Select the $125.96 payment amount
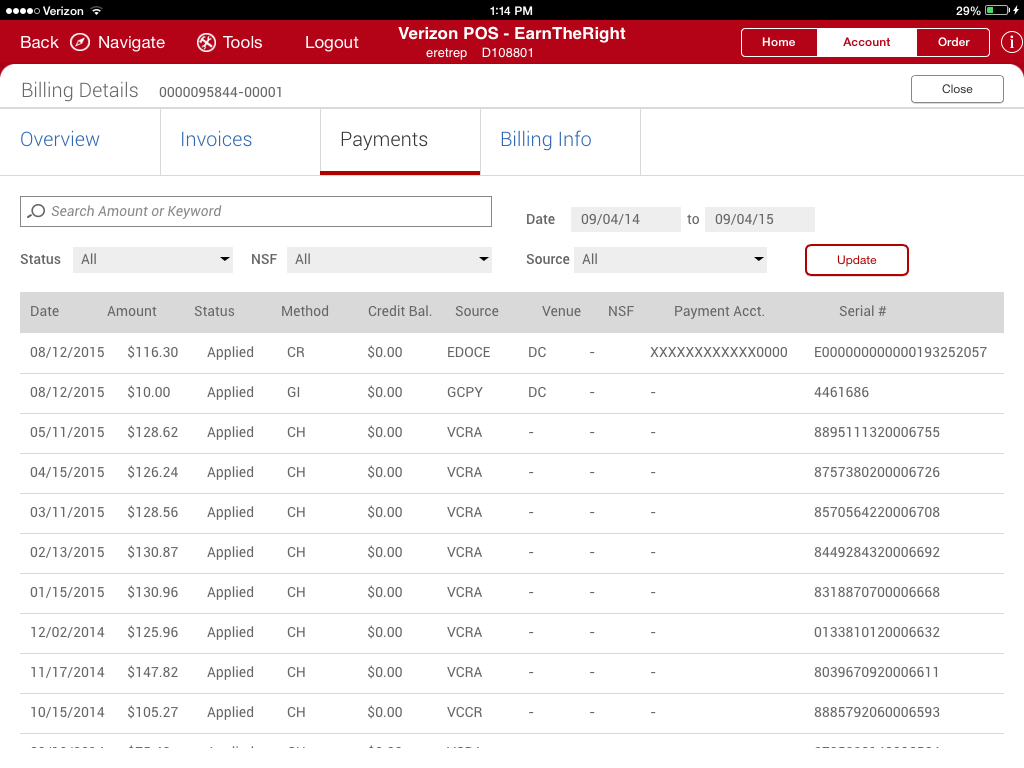The height and width of the screenshot is (768, 1024). [x=153, y=632]
